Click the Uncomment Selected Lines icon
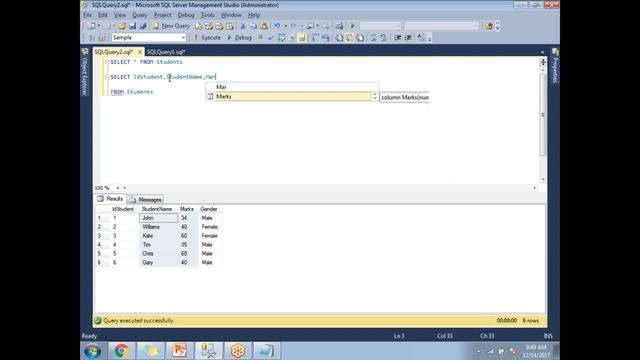 click(384, 38)
